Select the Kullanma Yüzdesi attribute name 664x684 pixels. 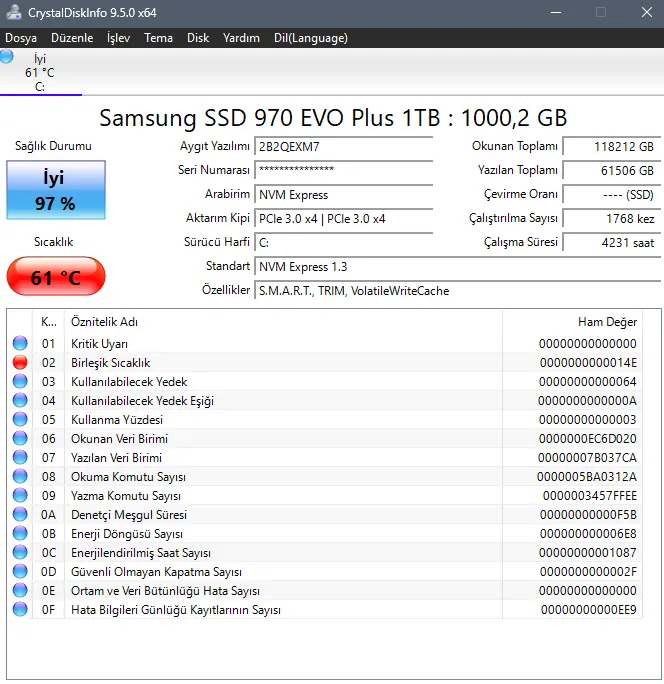tap(117, 420)
